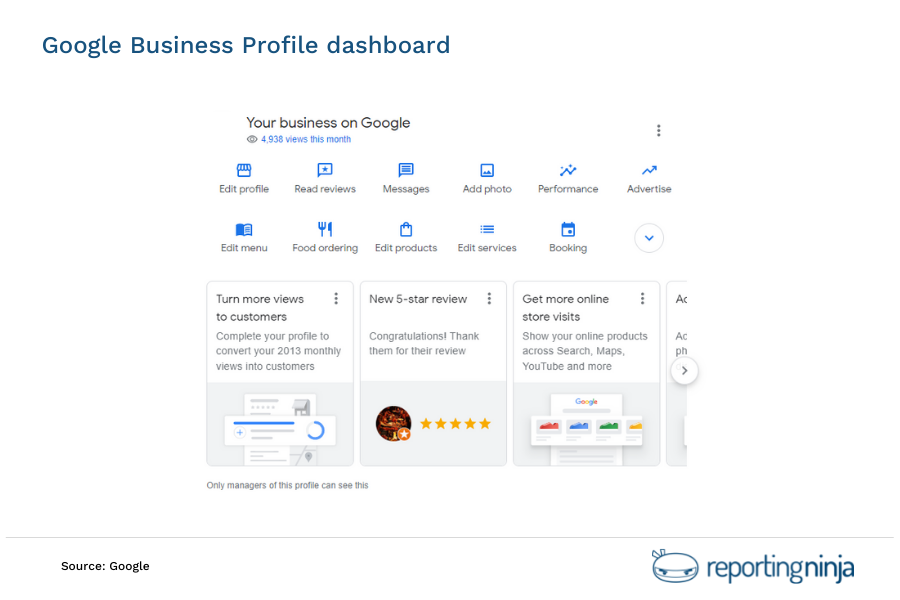This screenshot has width=900, height=600.
Task: View business Performance metrics
Action: [x=567, y=171]
